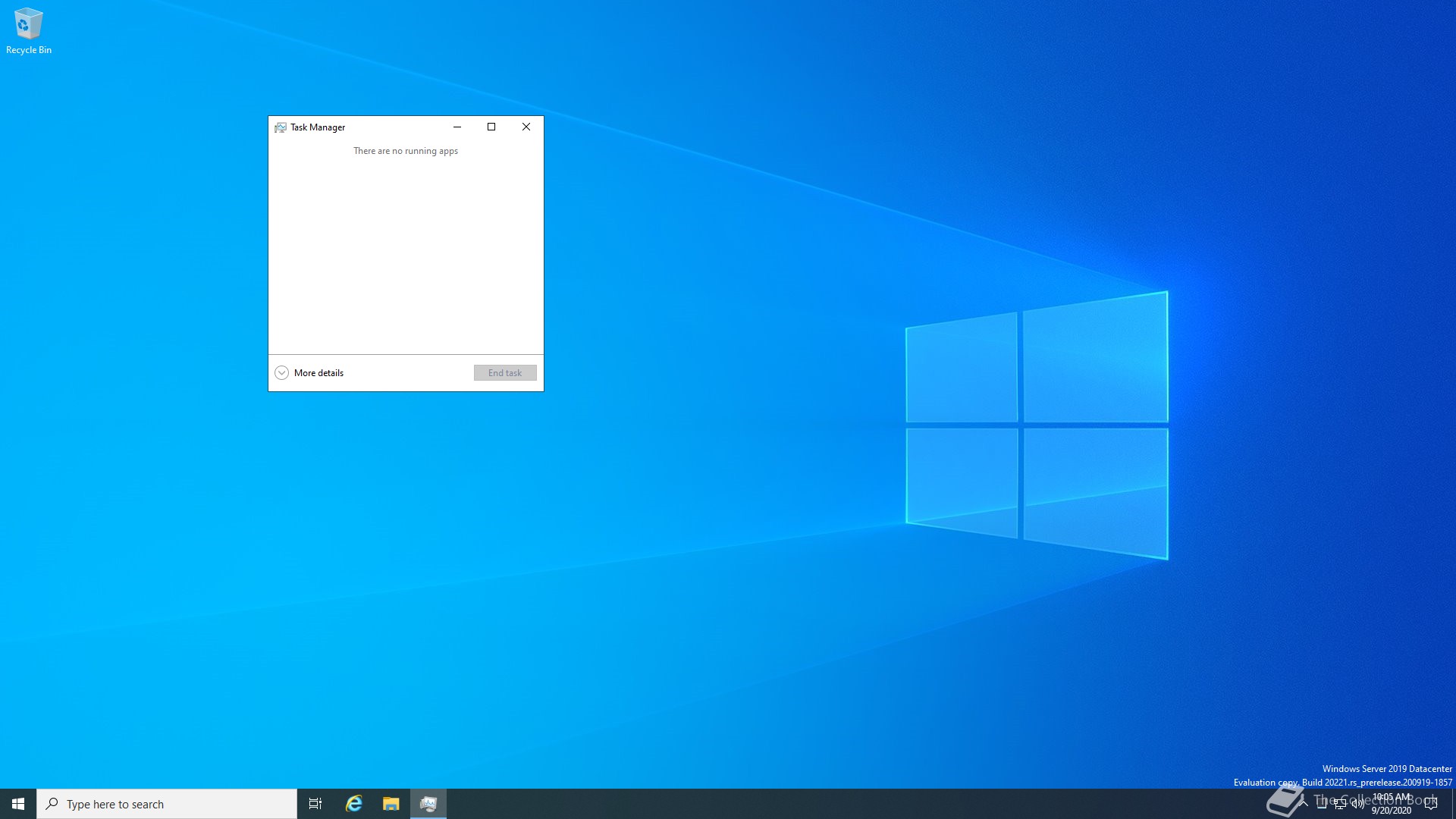Click the Type here to search box
Image resolution: width=1456 pixels, height=819 pixels.
tap(167, 804)
